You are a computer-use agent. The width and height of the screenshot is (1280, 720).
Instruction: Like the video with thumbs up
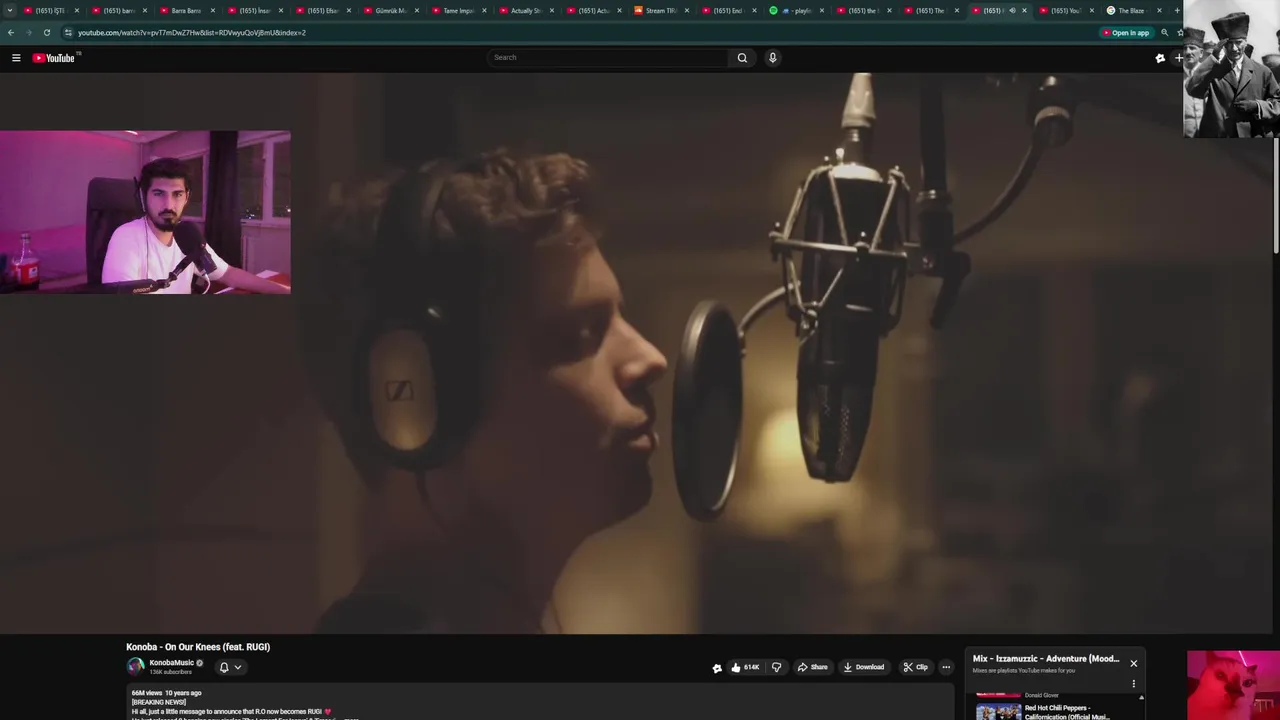click(745, 667)
